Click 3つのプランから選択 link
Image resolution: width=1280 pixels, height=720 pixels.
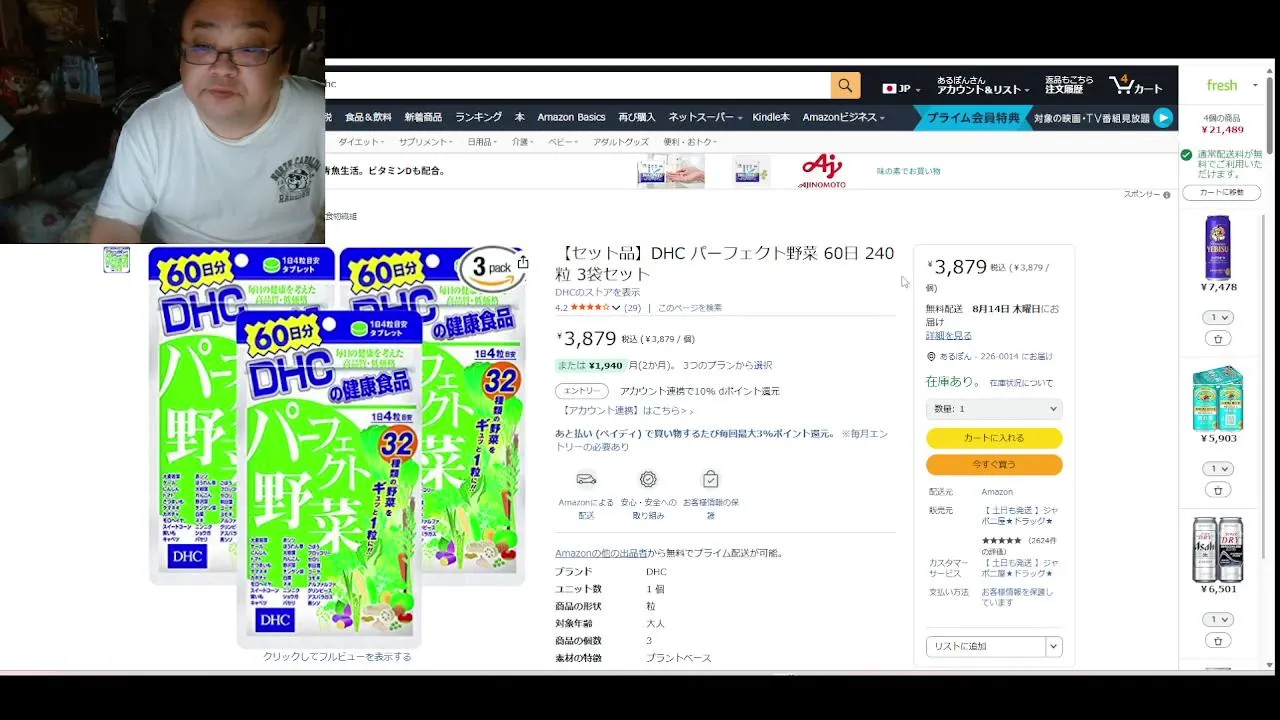tap(727, 365)
